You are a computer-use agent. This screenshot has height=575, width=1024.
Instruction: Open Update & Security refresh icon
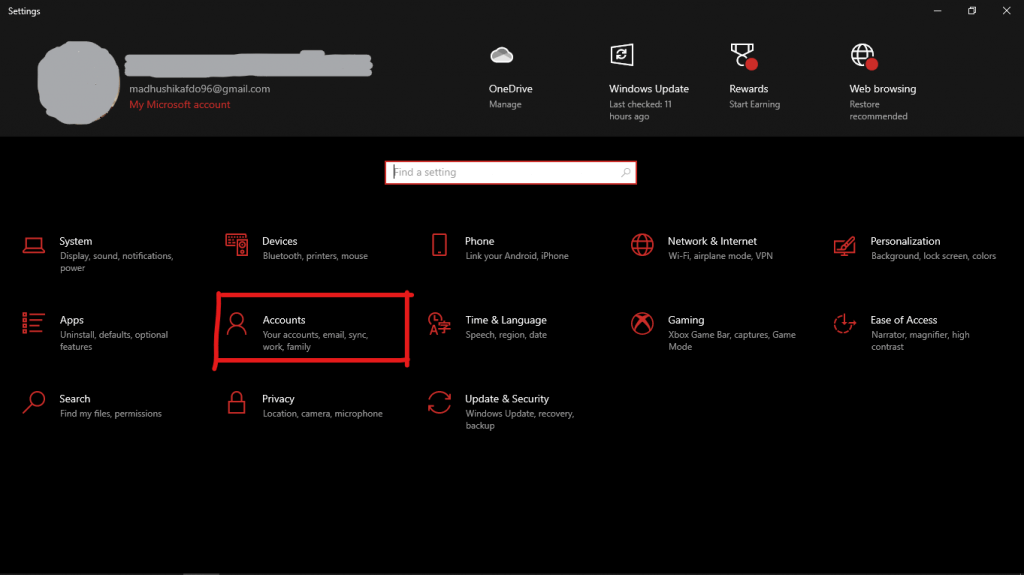tap(440, 402)
